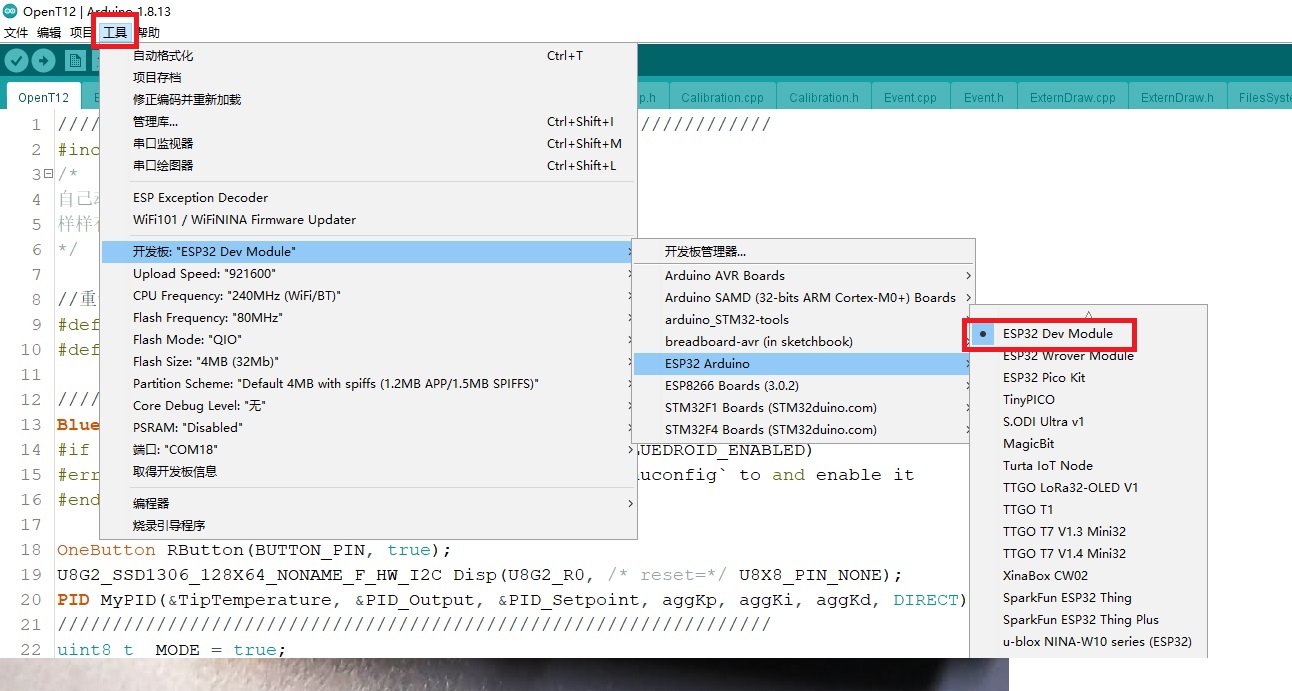1292x691 pixels.
Task: Expand the Upload Speed "921600" submenu
Action: (x=368, y=274)
